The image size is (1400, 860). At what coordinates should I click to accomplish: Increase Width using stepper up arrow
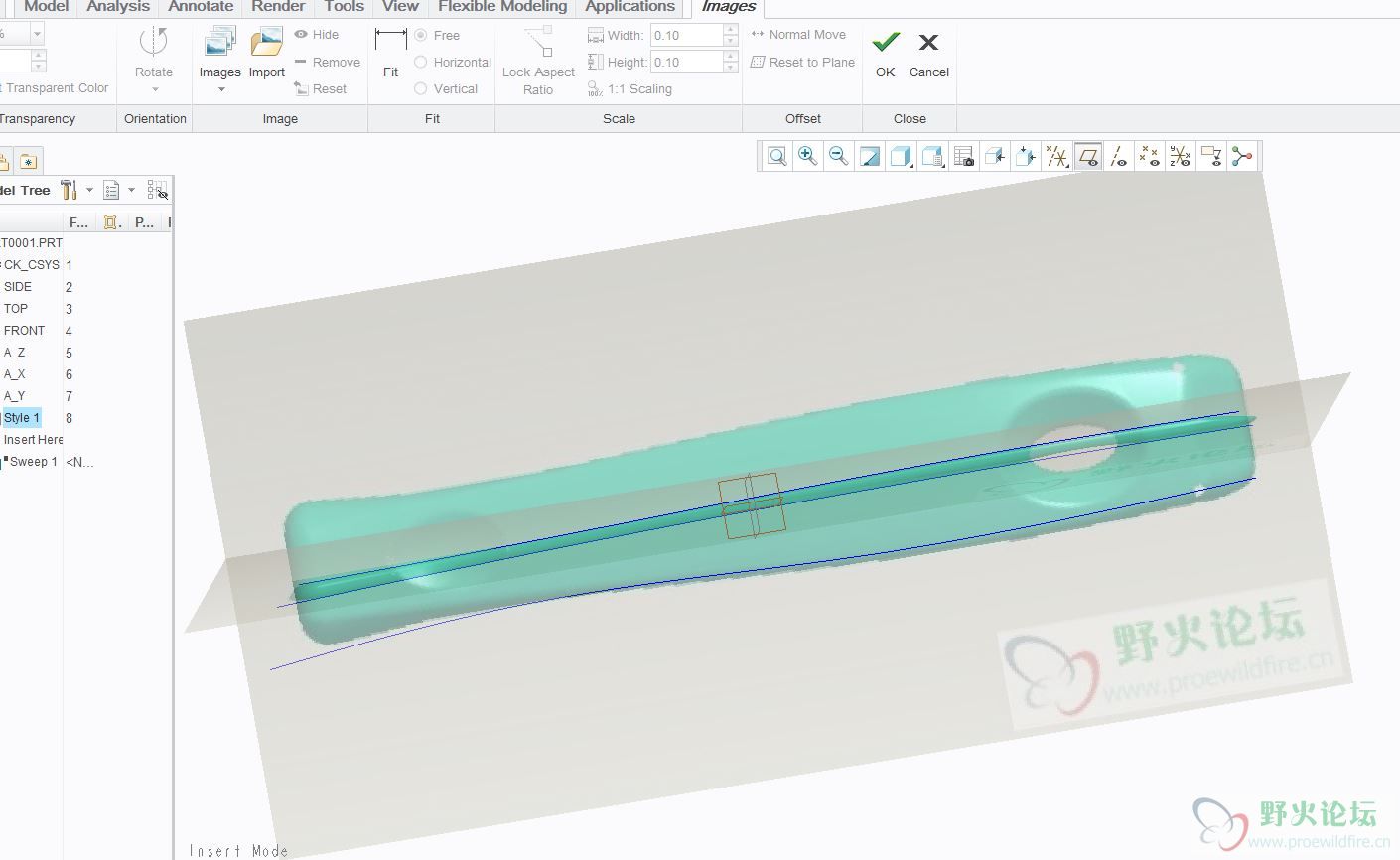[x=731, y=30]
